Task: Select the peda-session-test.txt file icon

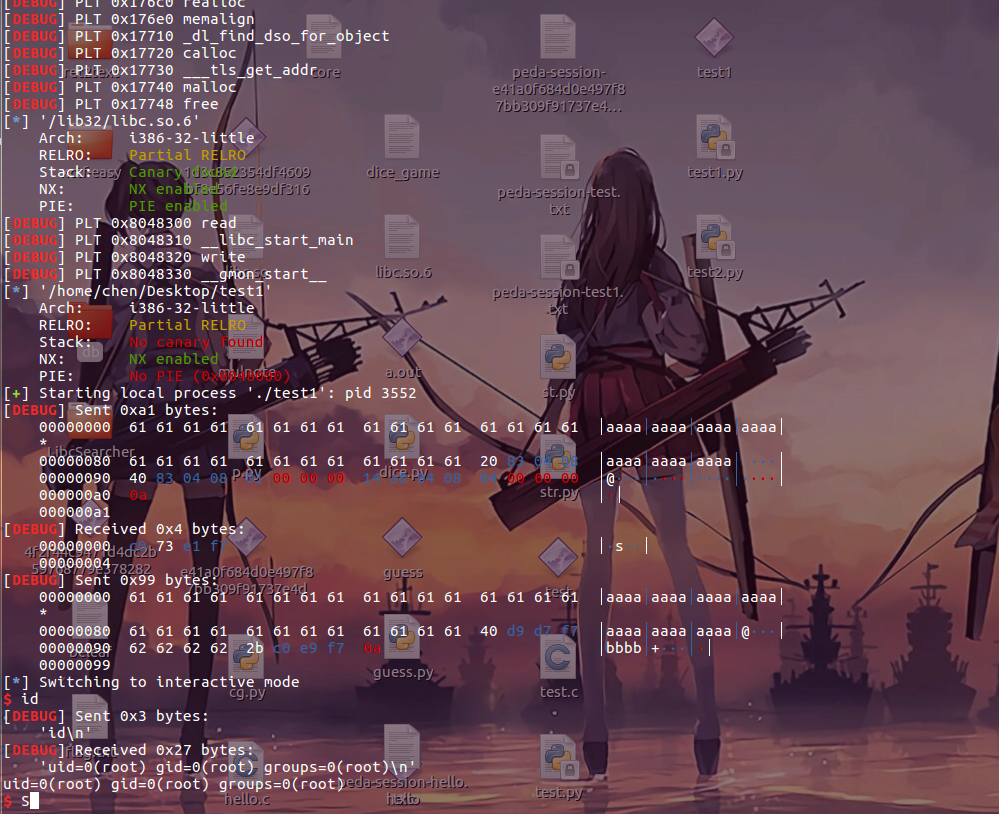Action: pyautogui.click(x=558, y=157)
